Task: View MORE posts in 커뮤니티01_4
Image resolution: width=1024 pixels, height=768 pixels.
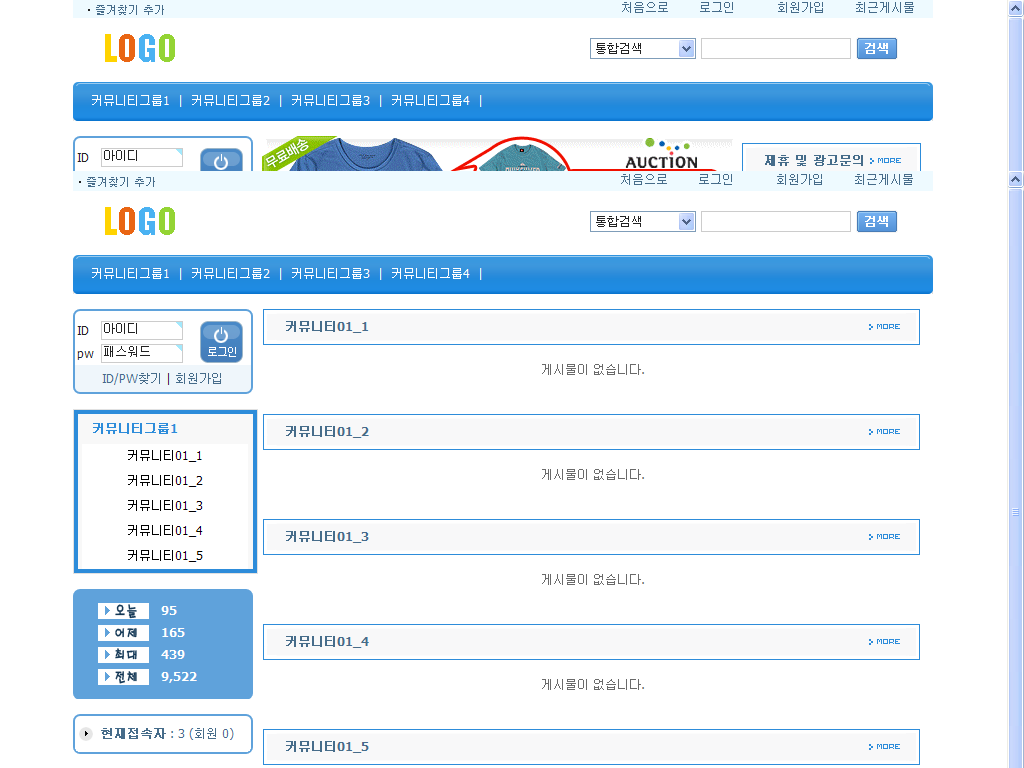Action: (885, 642)
